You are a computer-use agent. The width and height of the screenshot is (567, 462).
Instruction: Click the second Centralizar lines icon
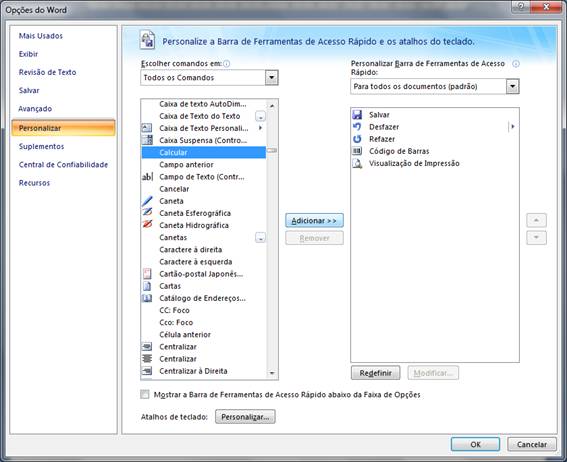point(147,359)
